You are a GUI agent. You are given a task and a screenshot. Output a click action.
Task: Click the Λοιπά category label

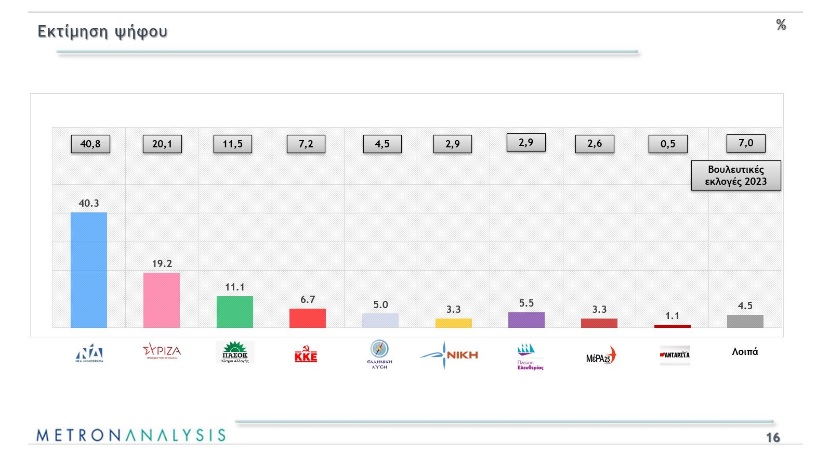[745, 352]
